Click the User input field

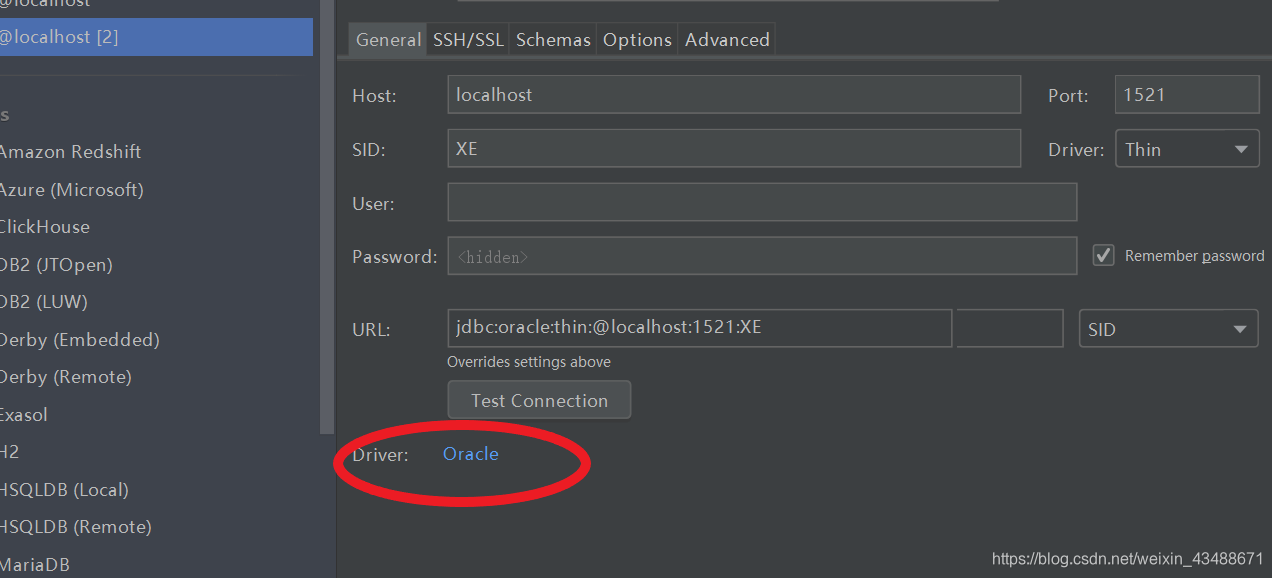pyautogui.click(x=762, y=202)
